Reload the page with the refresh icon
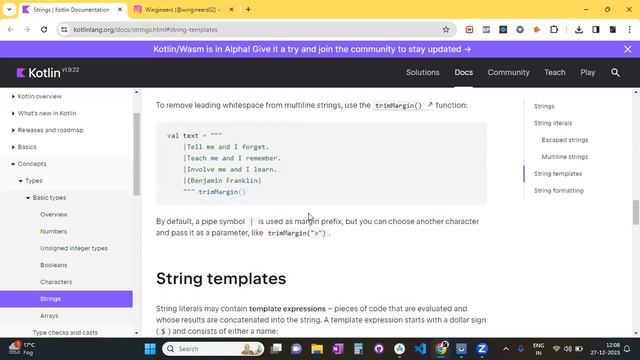 click(44, 29)
